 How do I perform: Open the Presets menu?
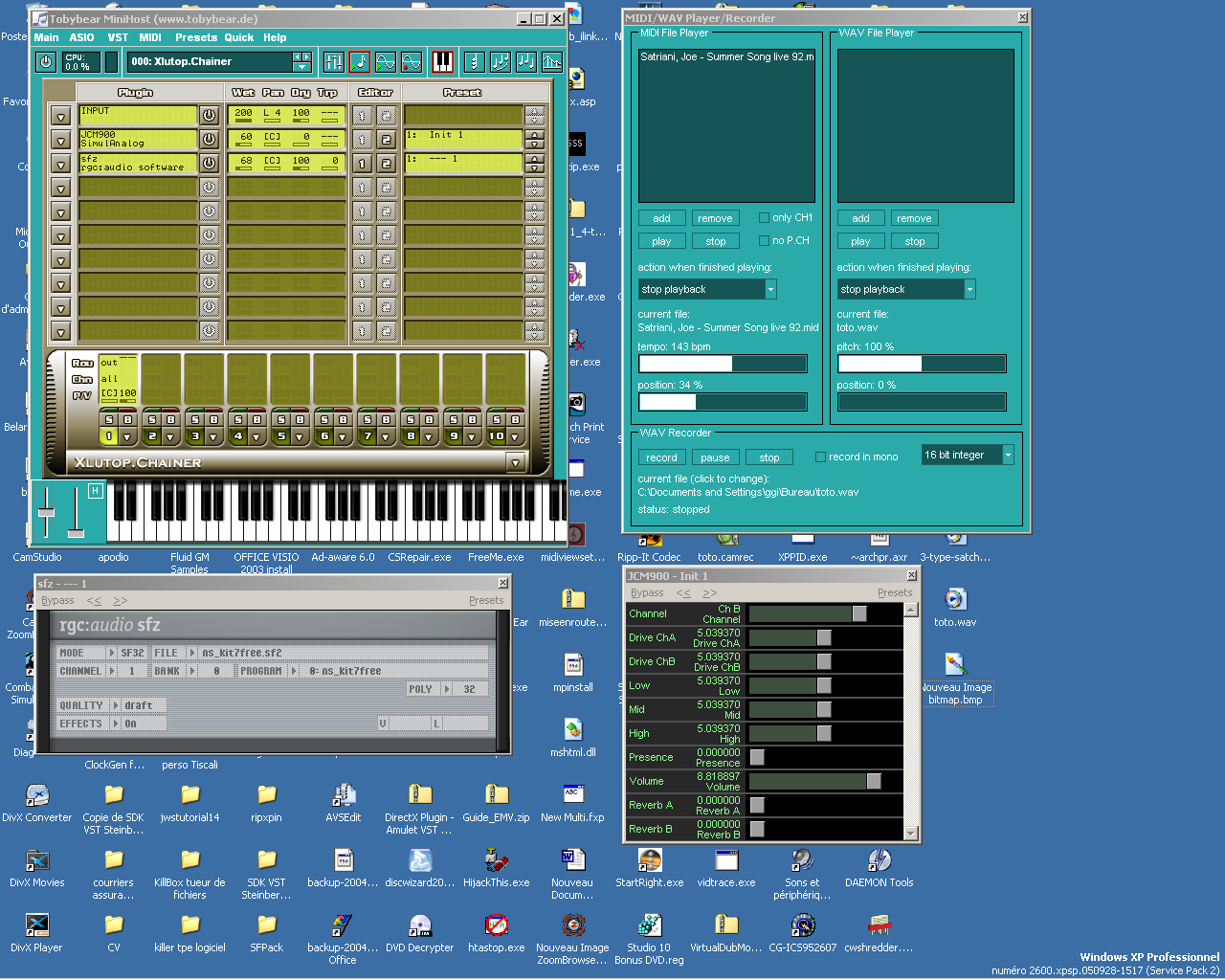pyautogui.click(x=195, y=37)
